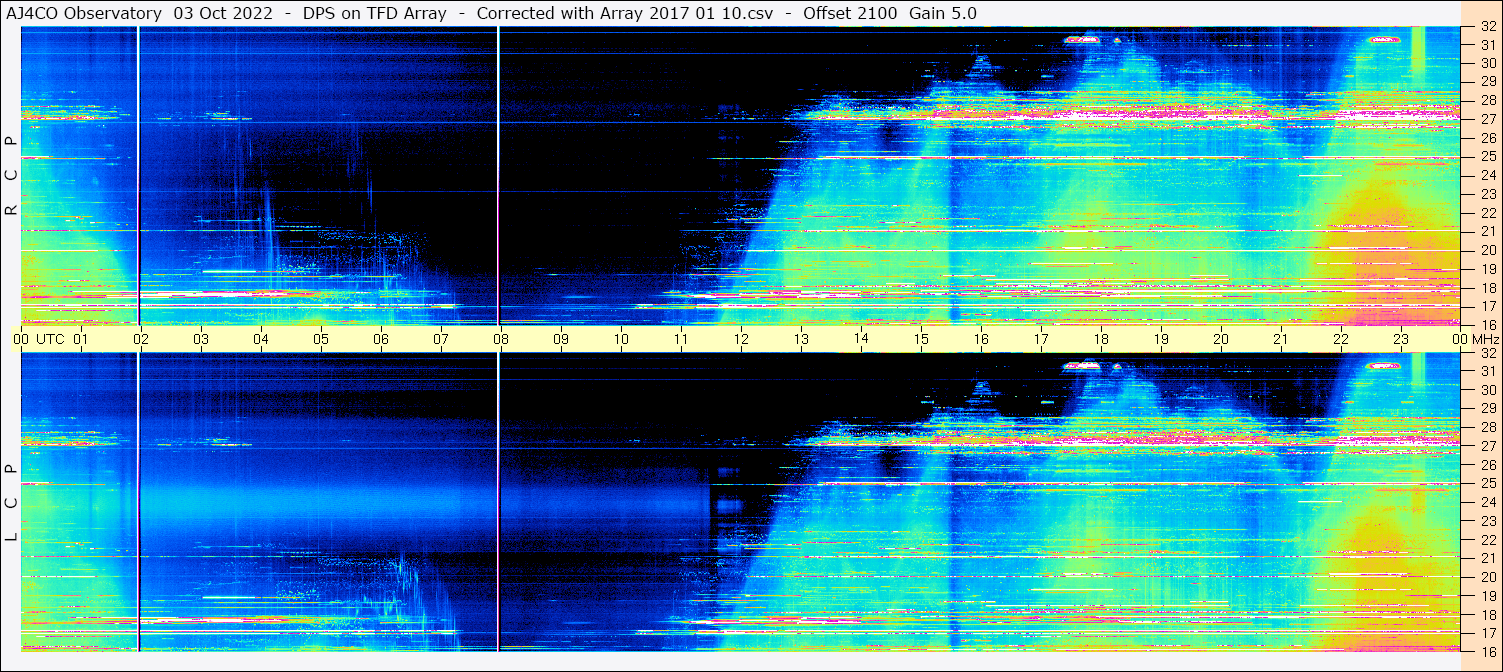Select hour 05 on the time axis
The height and width of the screenshot is (672, 1503).
pyautogui.click(x=321, y=339)
